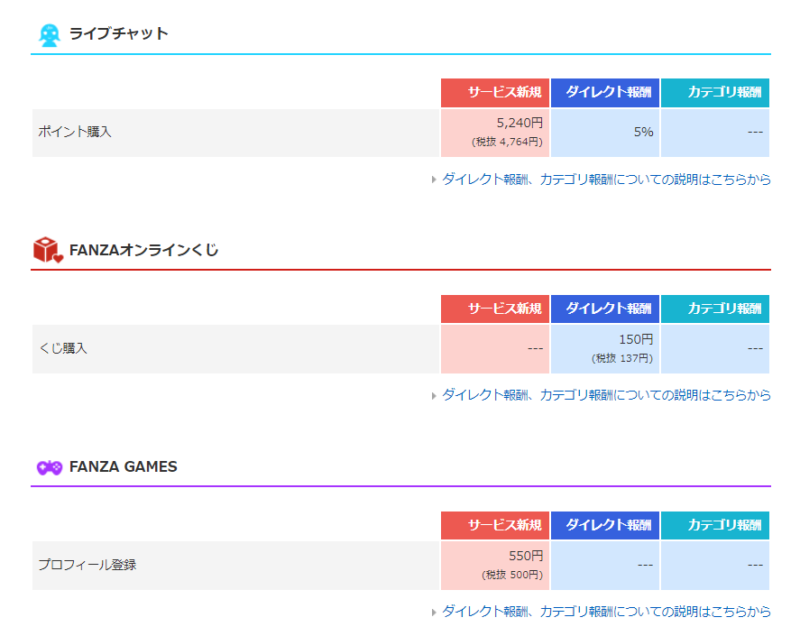
Task: Click the FANZAオンラインくじ dice icon
Action: pos(48,250)
